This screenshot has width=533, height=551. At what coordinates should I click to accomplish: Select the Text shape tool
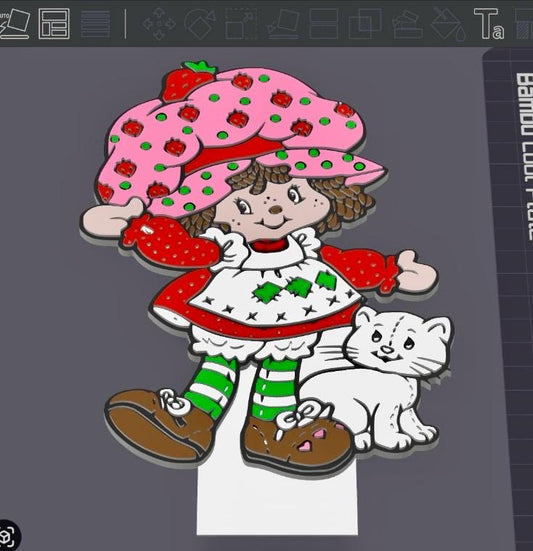coord(489,24)
